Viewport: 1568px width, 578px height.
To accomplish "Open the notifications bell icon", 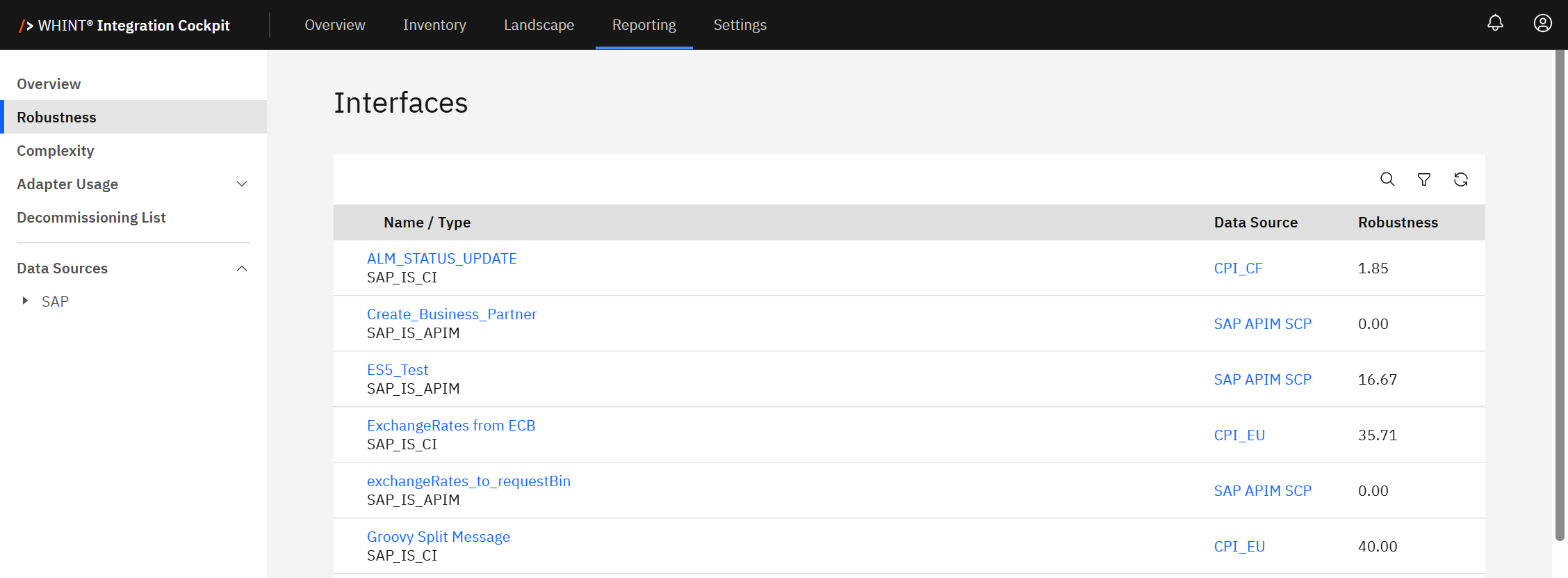I will [x=1495, y=24].
